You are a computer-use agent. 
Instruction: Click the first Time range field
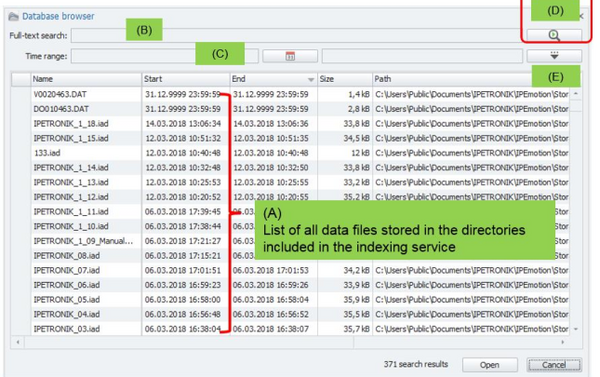point(165,56)
